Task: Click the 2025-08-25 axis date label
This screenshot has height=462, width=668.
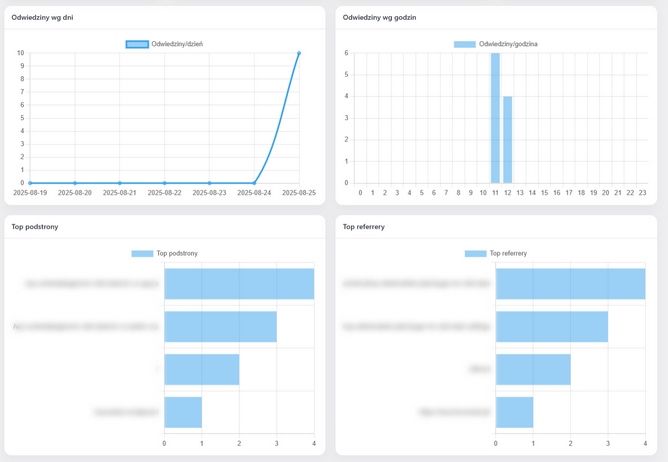Action: point(299,193)
